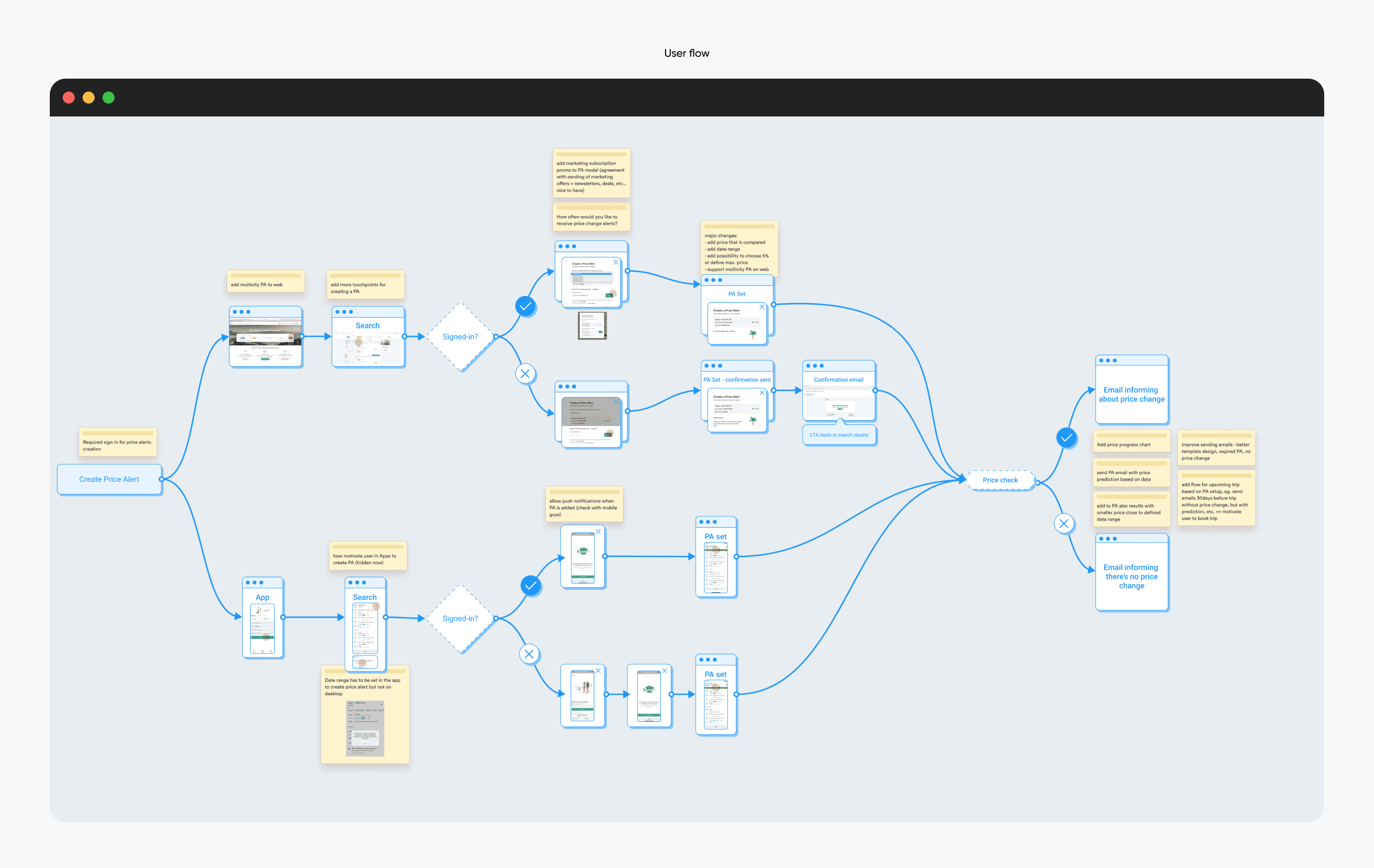Click the bottom Signed-in? decision diamond
Screen dimensions: 1374x868
(x=460, y=618)
